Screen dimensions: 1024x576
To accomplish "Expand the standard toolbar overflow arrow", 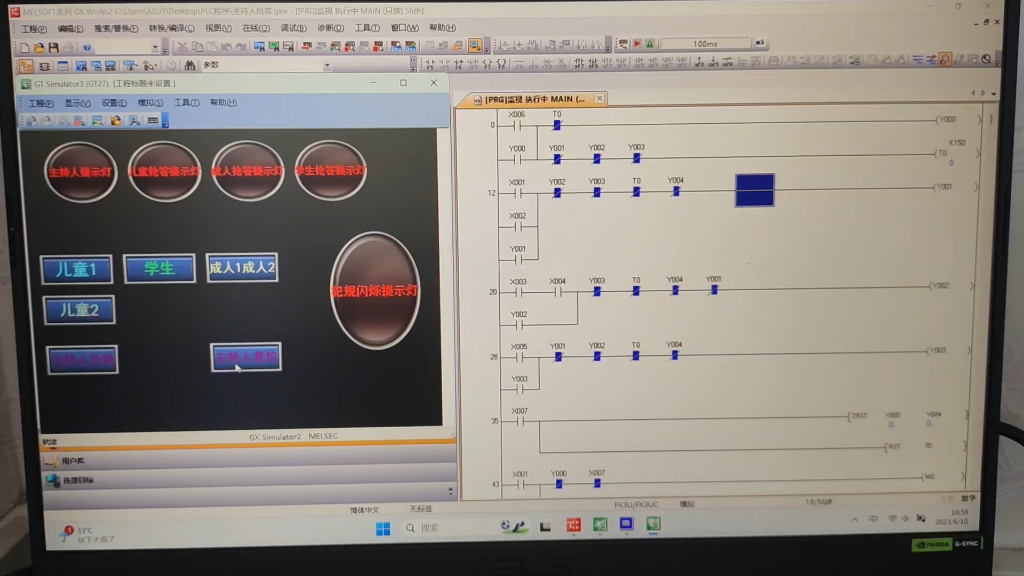I will [165, 48].
